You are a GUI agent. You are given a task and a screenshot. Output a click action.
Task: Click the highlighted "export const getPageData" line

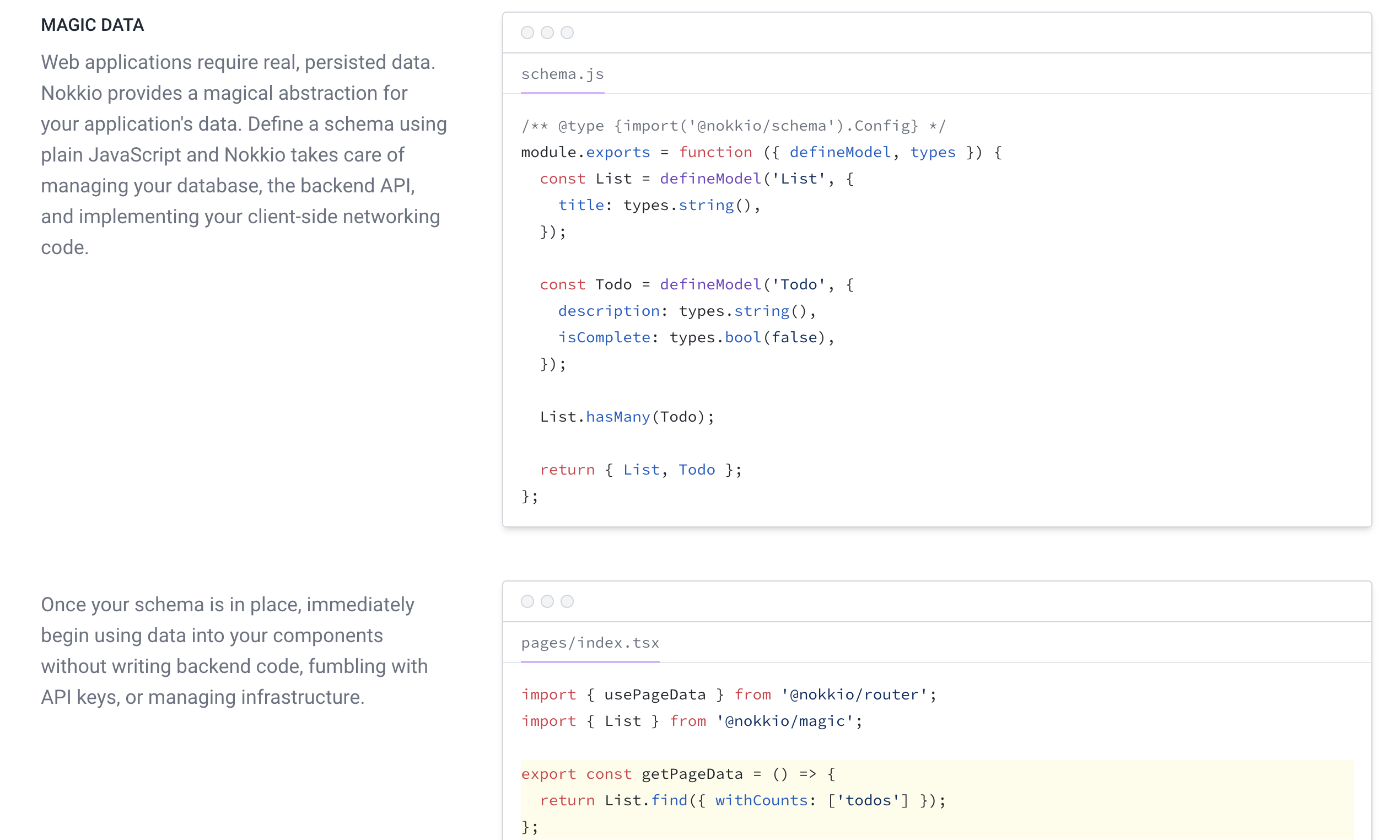[678, 774]
